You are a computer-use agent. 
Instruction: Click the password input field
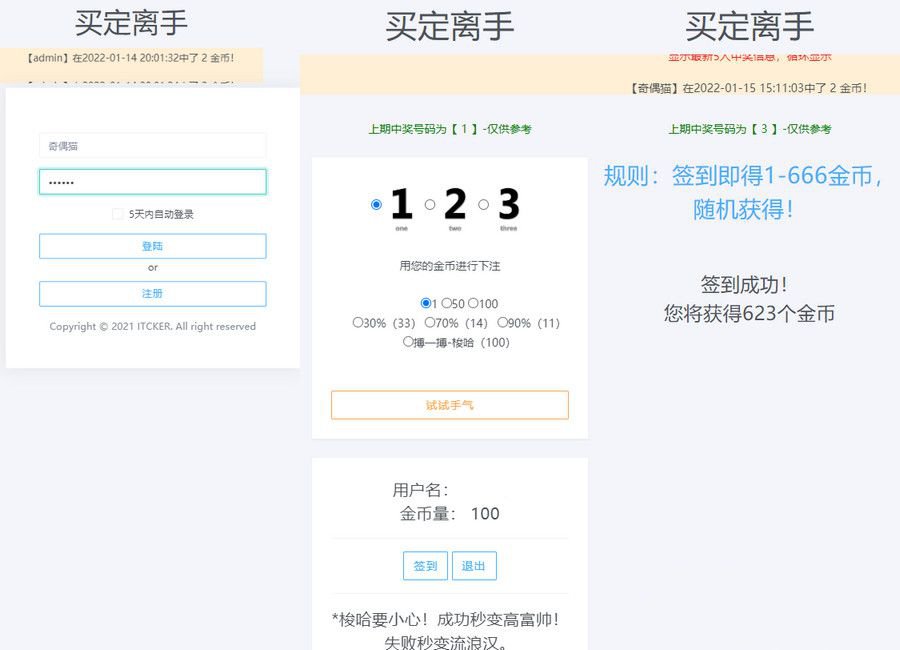(152, 181)
